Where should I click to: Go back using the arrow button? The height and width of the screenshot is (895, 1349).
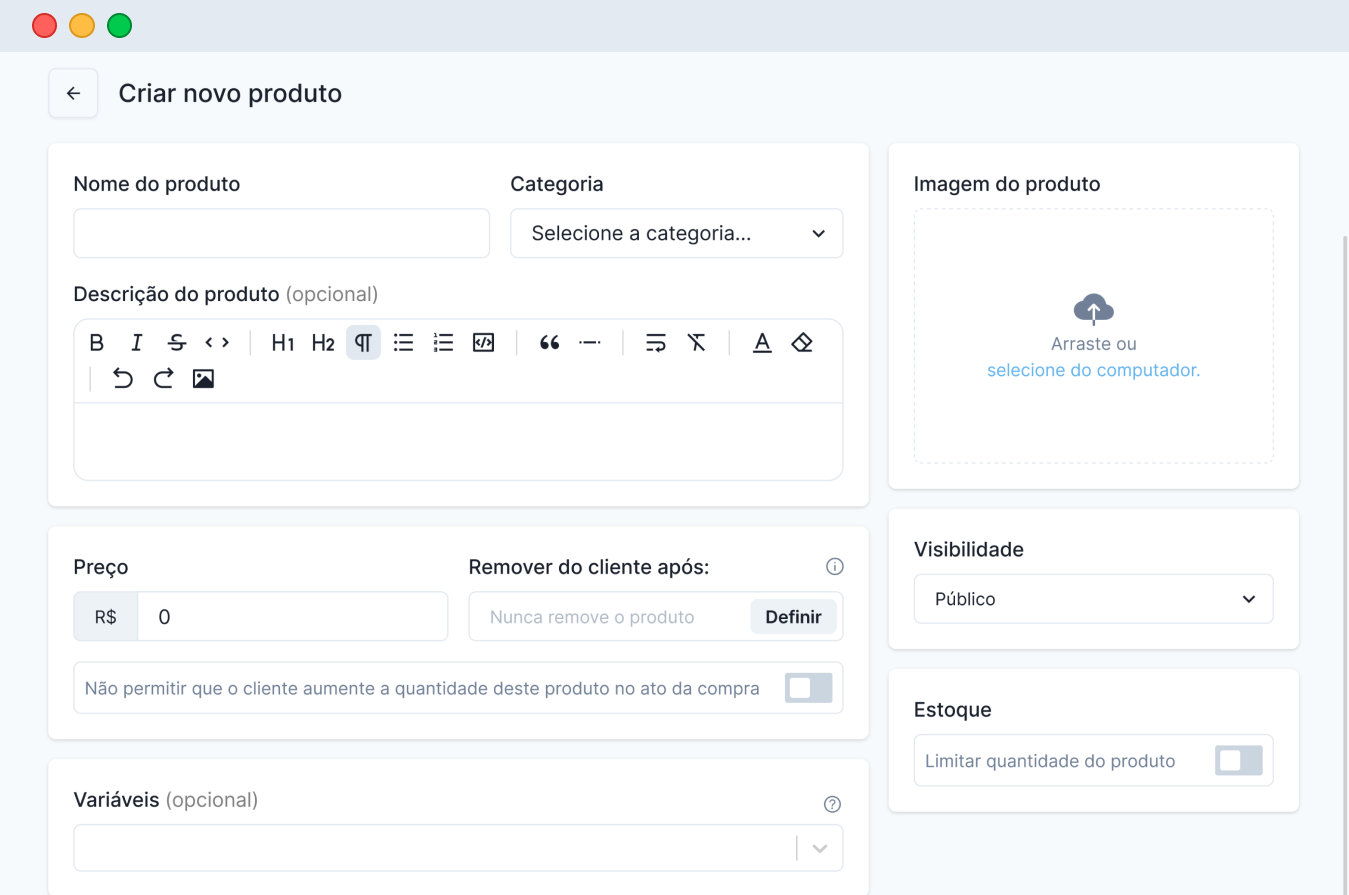point(73,93)
